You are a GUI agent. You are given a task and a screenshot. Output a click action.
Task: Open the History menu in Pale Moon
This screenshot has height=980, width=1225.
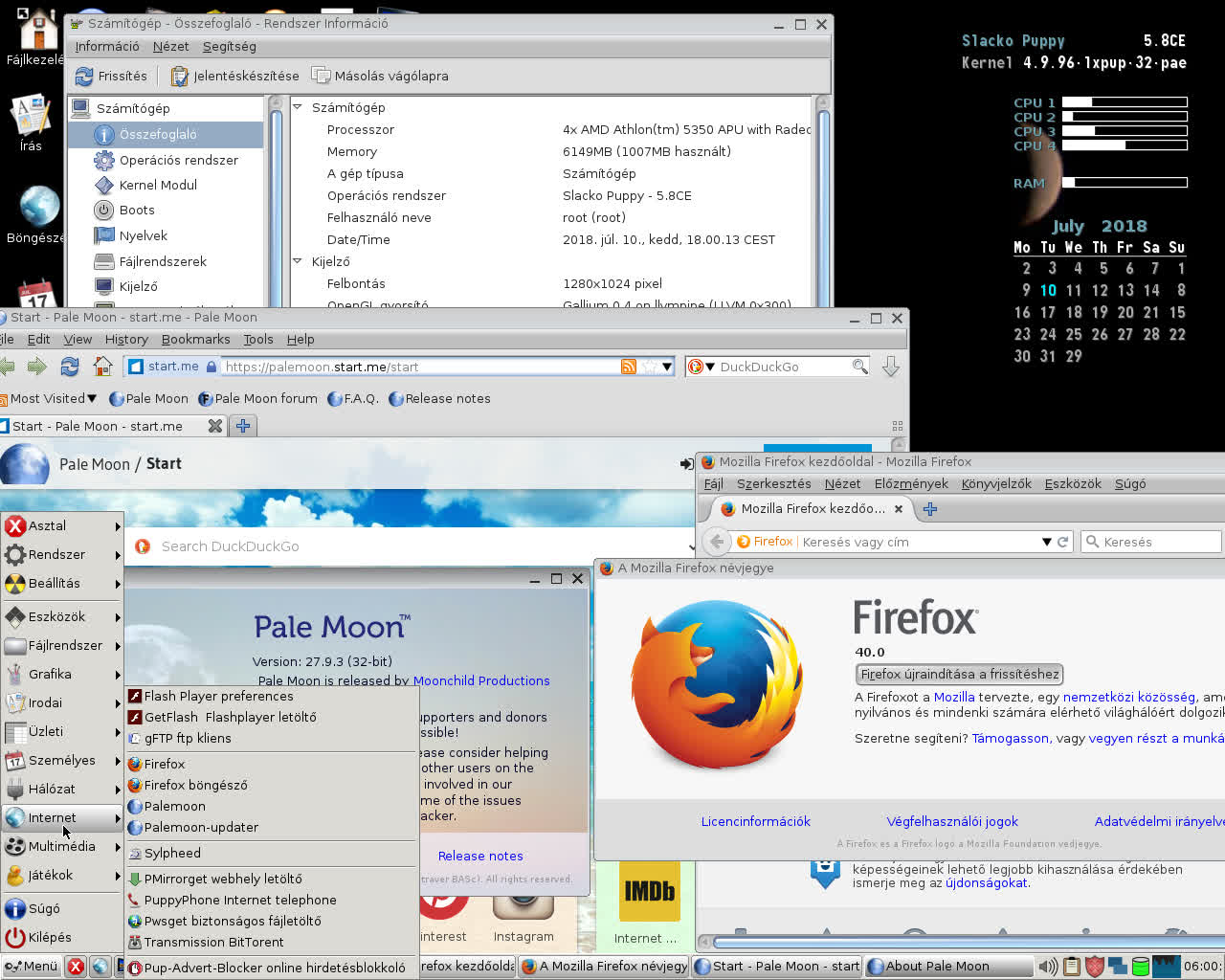[126, 339]
